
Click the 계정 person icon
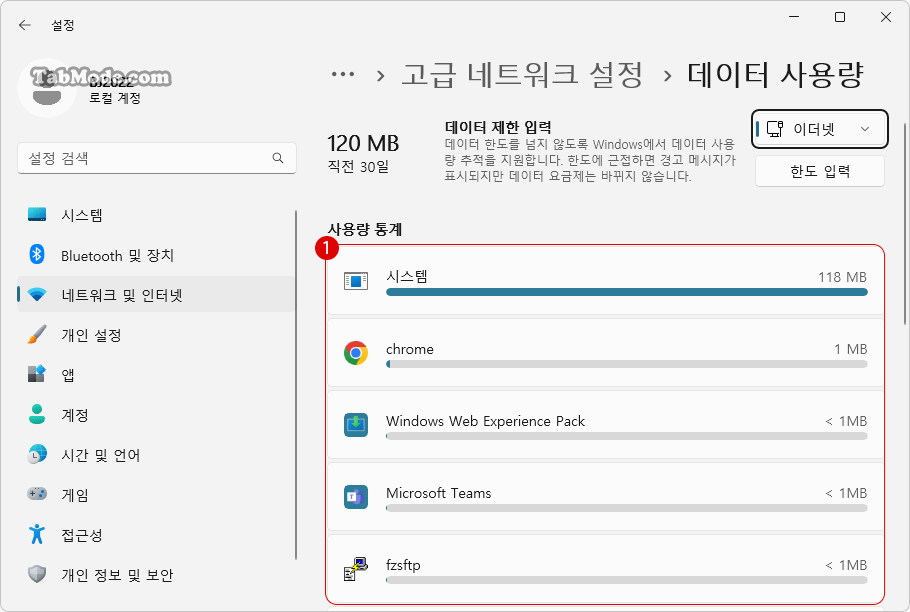click(37, 414)
